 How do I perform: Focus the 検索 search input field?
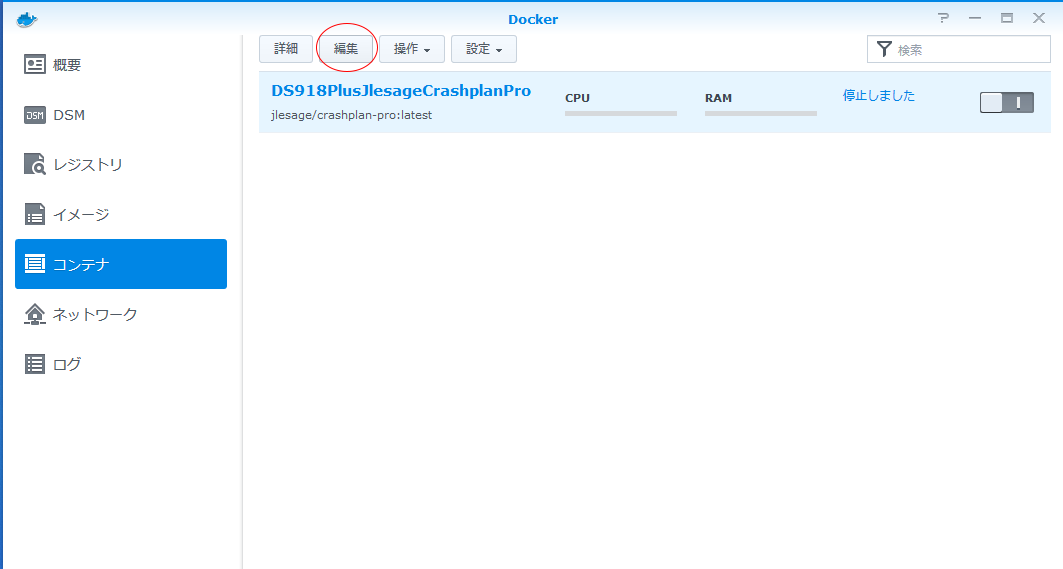point(959,50)
